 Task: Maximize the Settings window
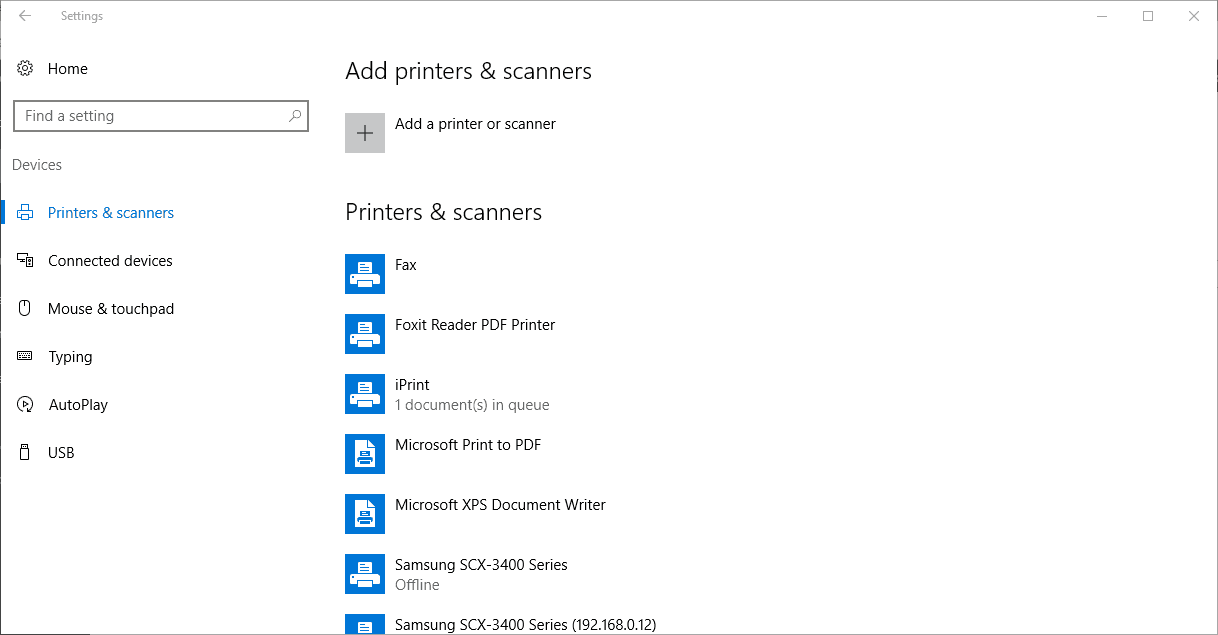tap(1148, 16)
